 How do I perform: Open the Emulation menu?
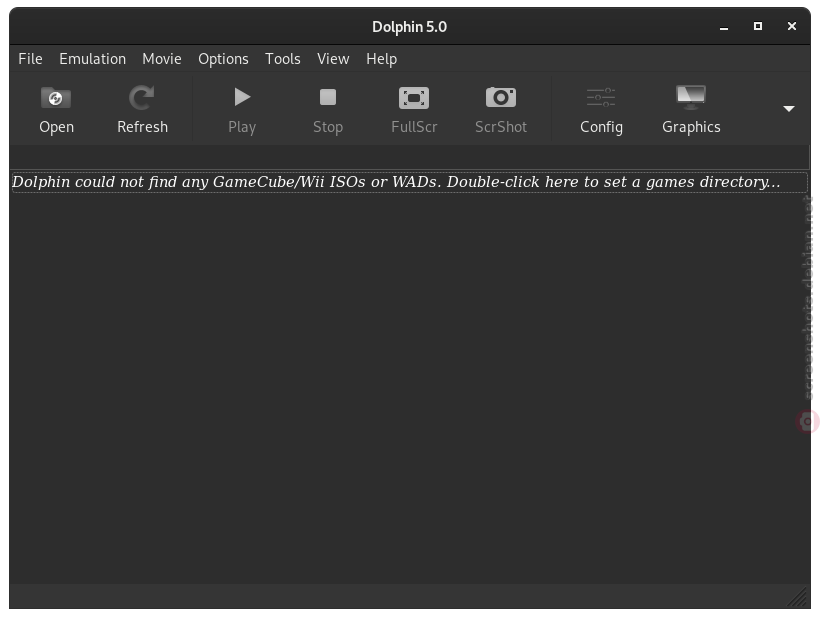tap(93, 59)
